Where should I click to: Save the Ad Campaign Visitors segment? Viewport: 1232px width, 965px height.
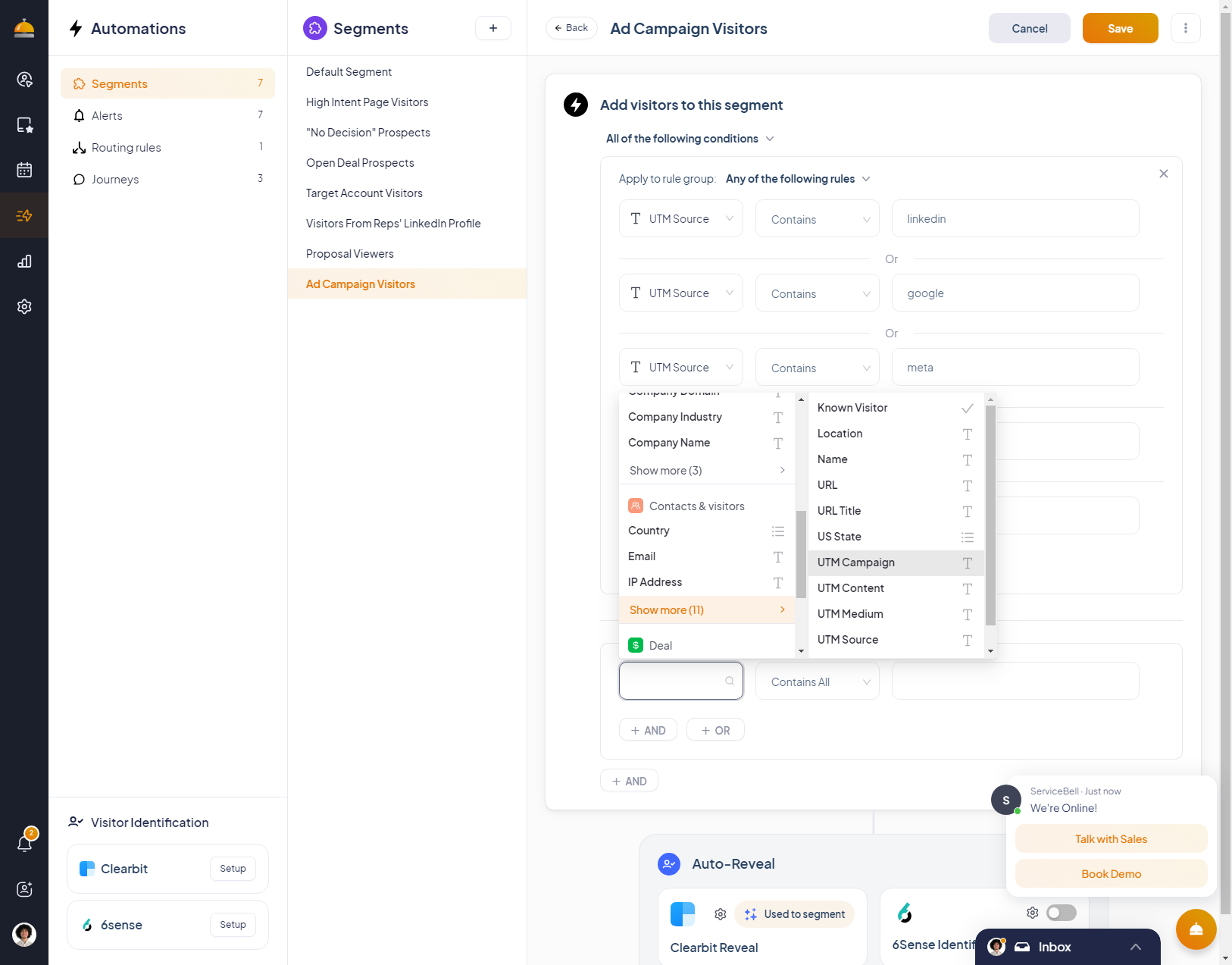click(1120, 28)
